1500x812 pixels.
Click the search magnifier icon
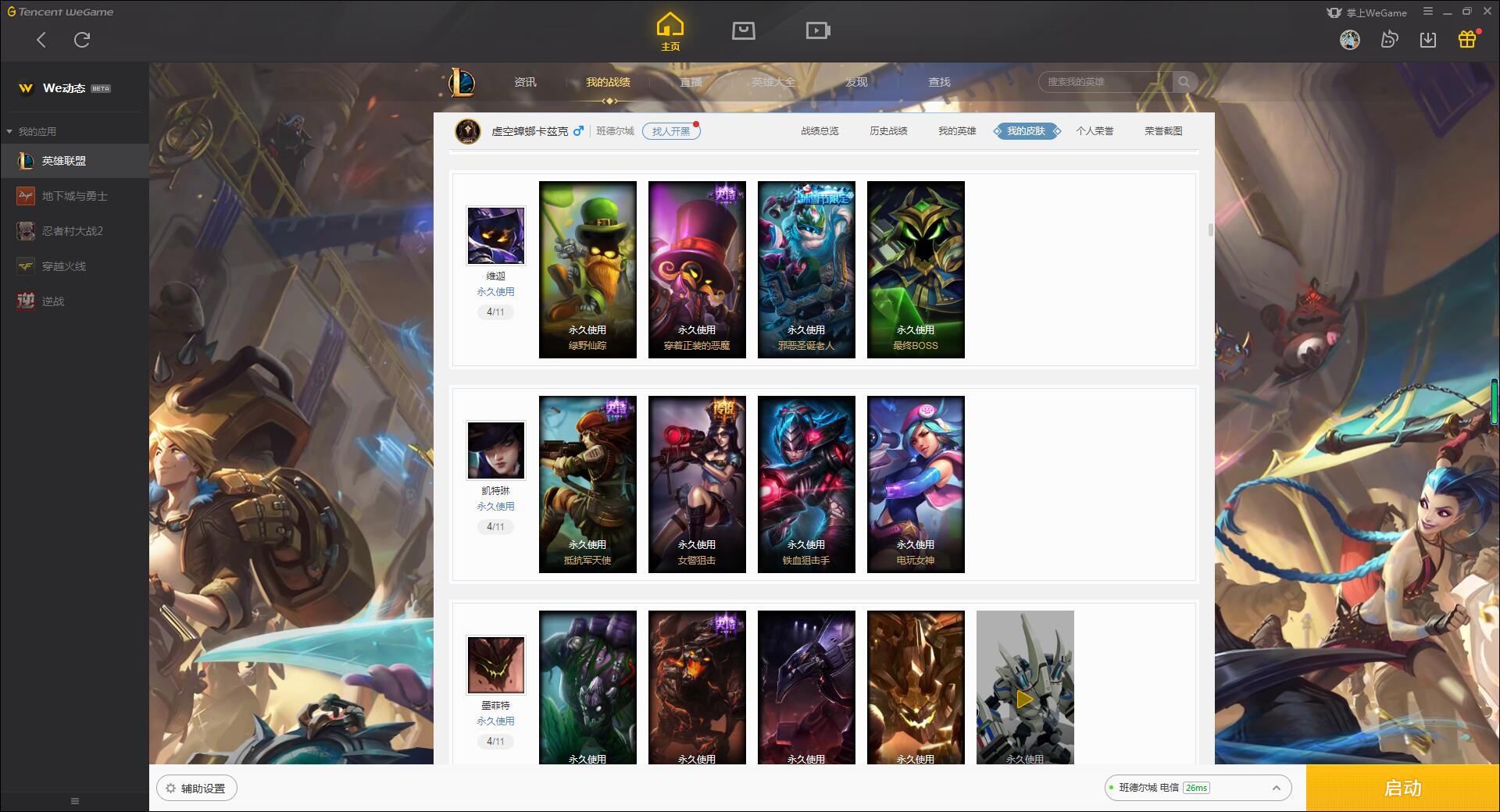click(x=1184, y=82)
